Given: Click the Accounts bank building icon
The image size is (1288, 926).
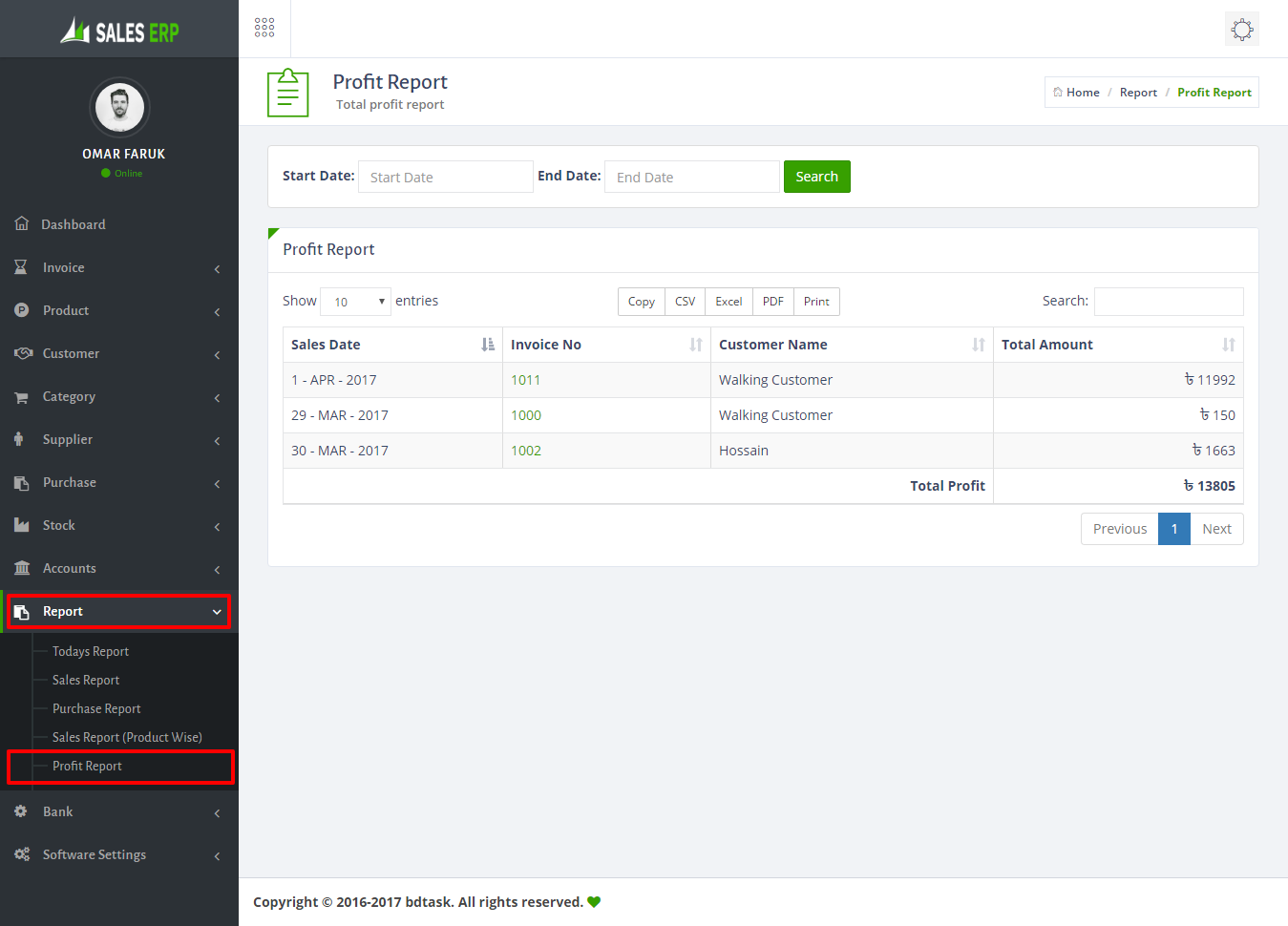Looking at the screenshot, I should pos(22,568).
